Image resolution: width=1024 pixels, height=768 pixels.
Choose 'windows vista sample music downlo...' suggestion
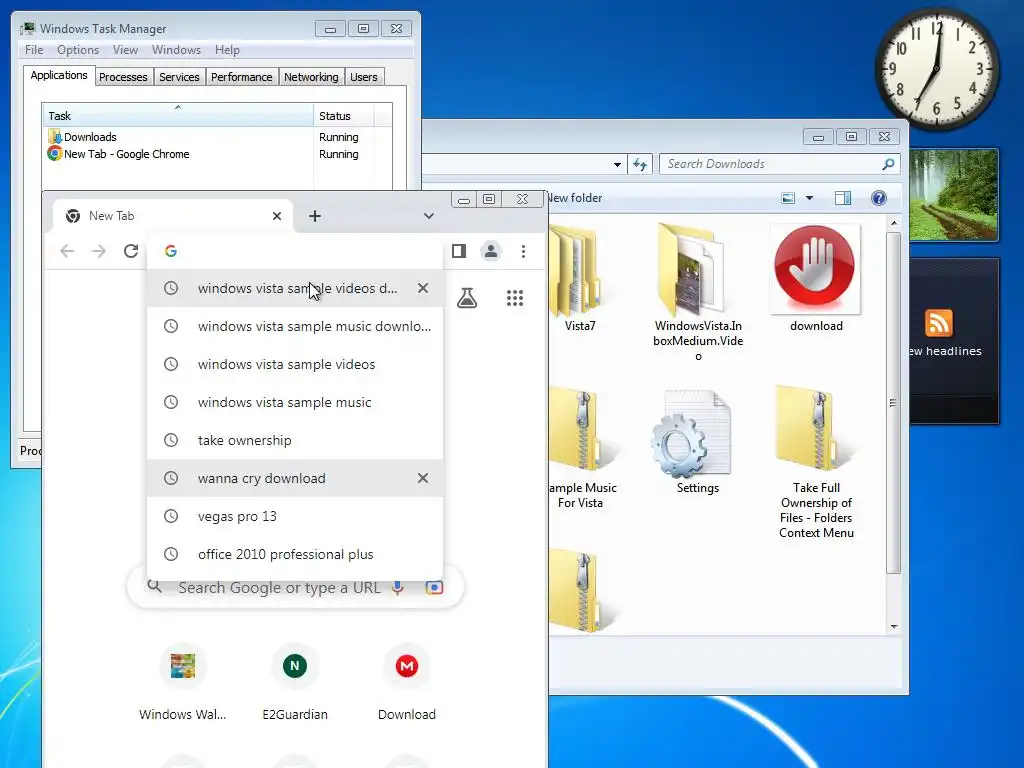click(x=295, y=326)
